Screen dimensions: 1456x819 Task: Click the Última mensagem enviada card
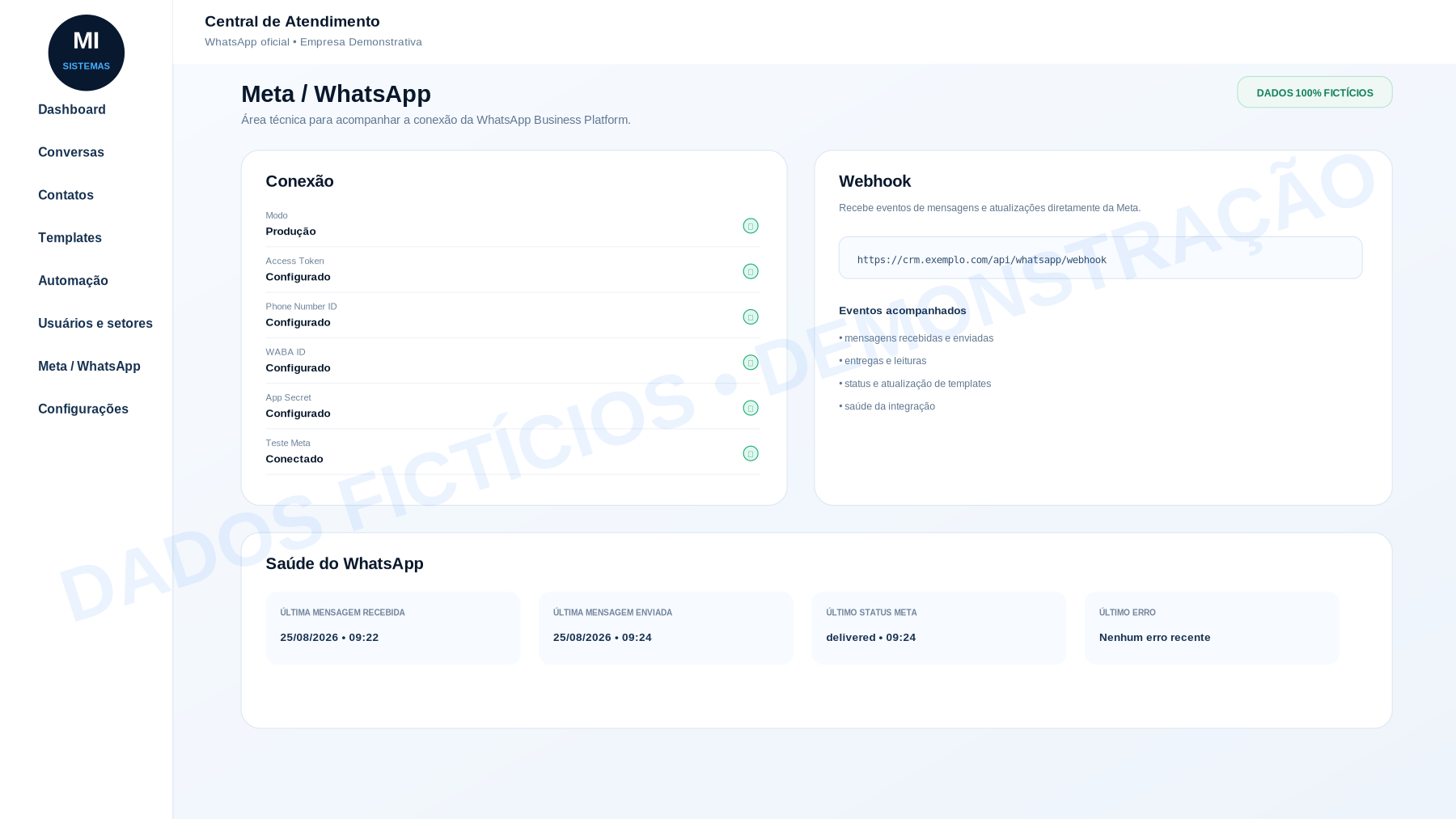666,628
